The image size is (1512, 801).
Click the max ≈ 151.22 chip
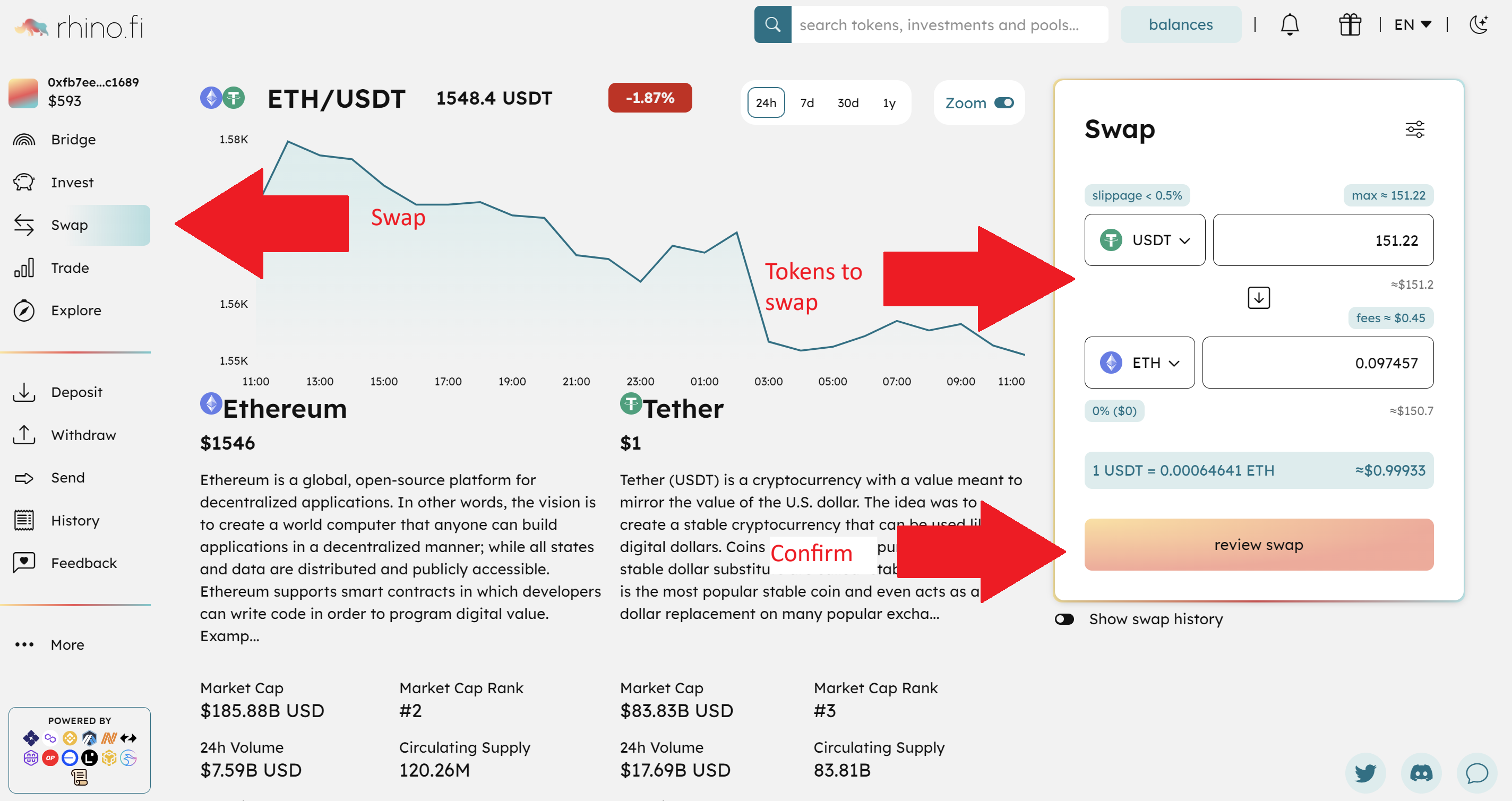pyautogui.click(x=1388, y=195)
